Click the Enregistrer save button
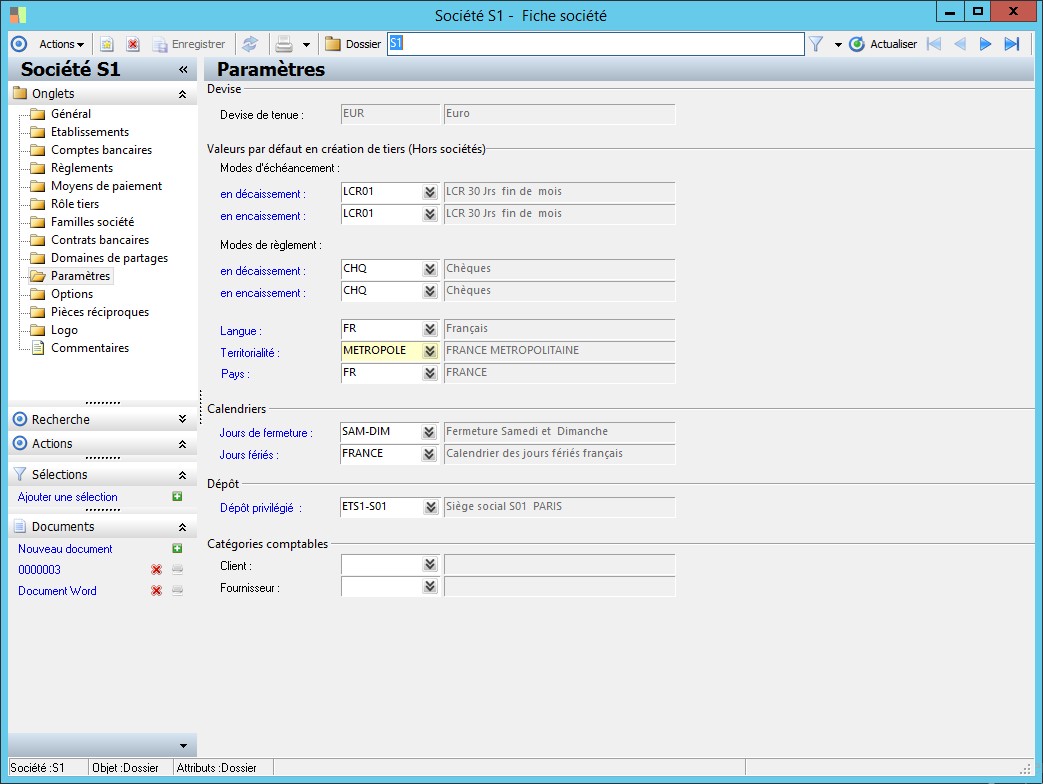 189,44
